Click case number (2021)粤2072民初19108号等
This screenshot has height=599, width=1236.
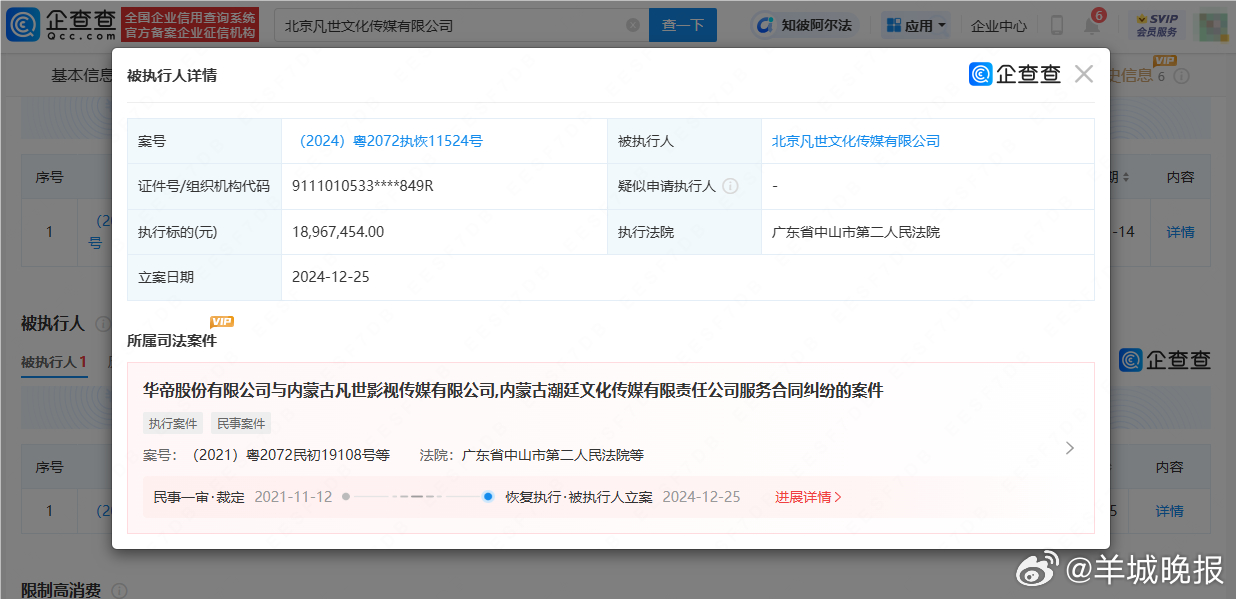(286, 455)
